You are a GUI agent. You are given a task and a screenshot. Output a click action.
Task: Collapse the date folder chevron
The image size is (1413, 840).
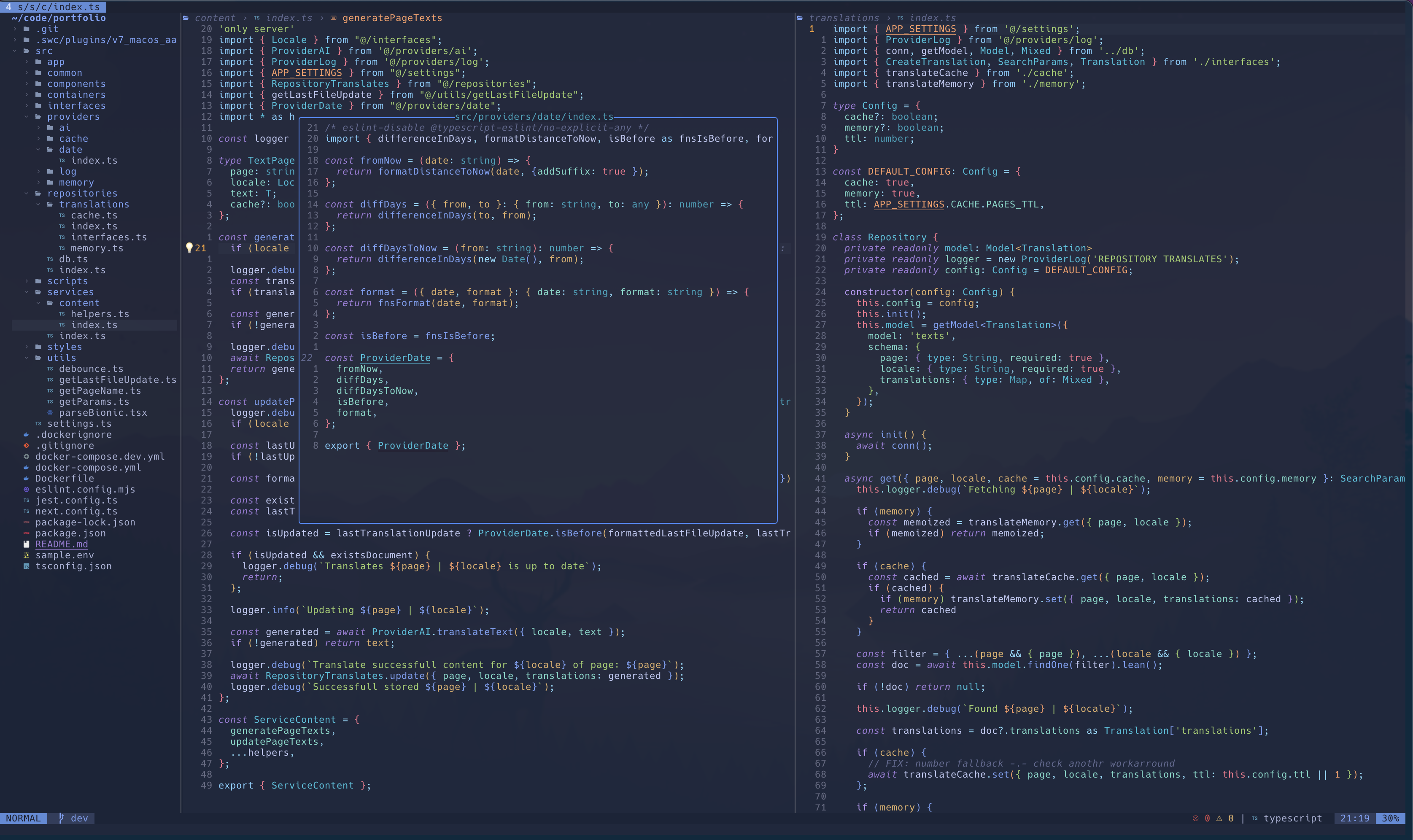pyautogui.click(x=38, y=149)
